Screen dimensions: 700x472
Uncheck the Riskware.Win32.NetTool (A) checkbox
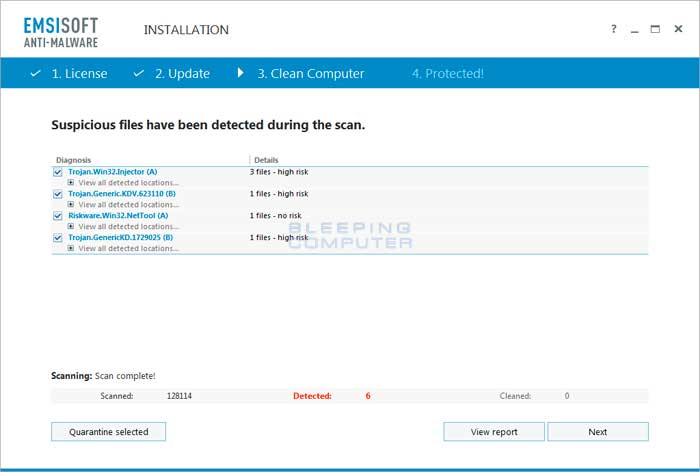coord(58,216)
